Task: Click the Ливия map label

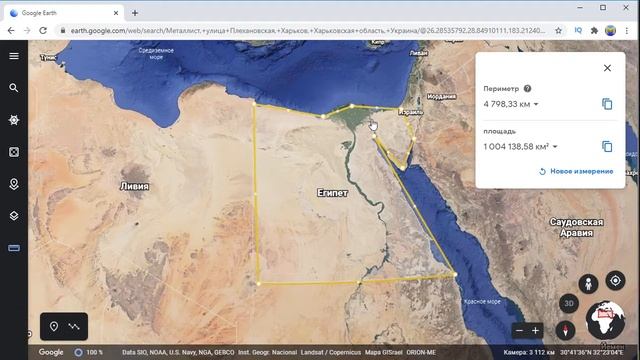Action: pos(134,186)
